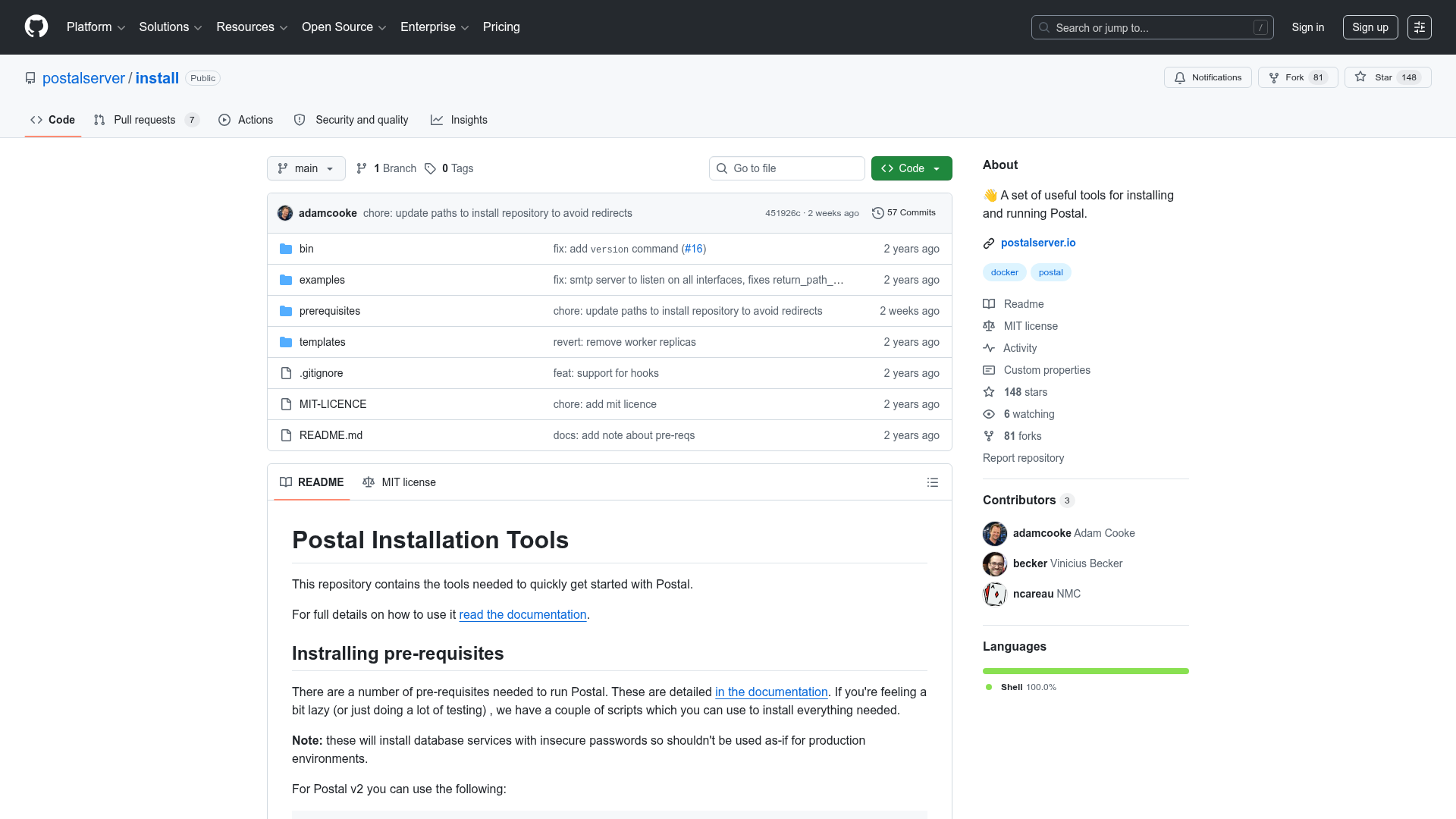Click the GitHub Octocat logo

(x=36, y=27)
